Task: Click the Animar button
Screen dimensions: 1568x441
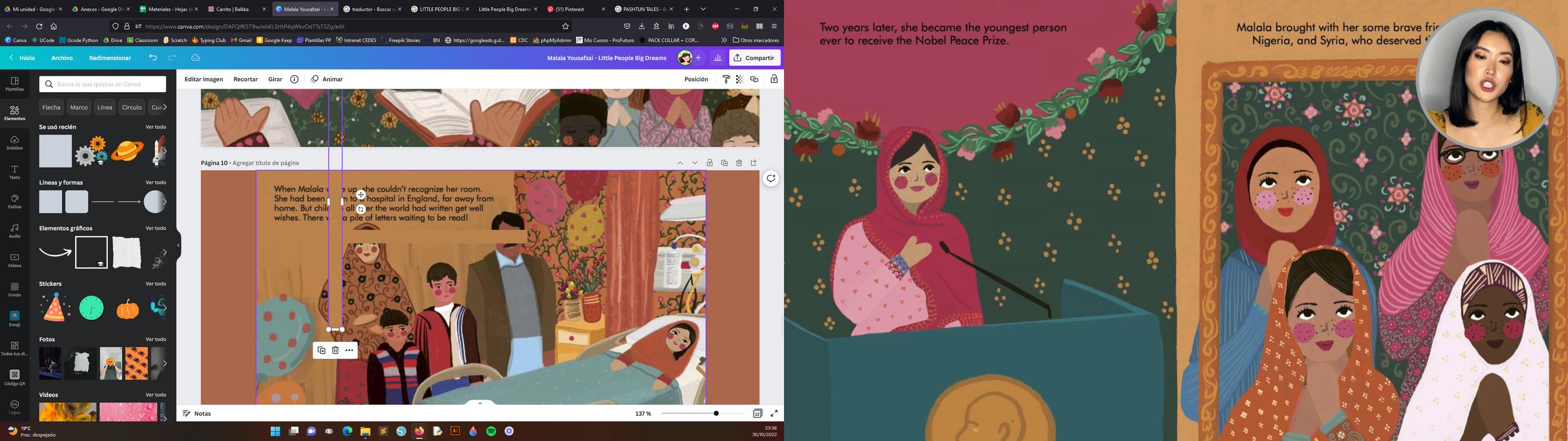Action: [x=327, y=79]
